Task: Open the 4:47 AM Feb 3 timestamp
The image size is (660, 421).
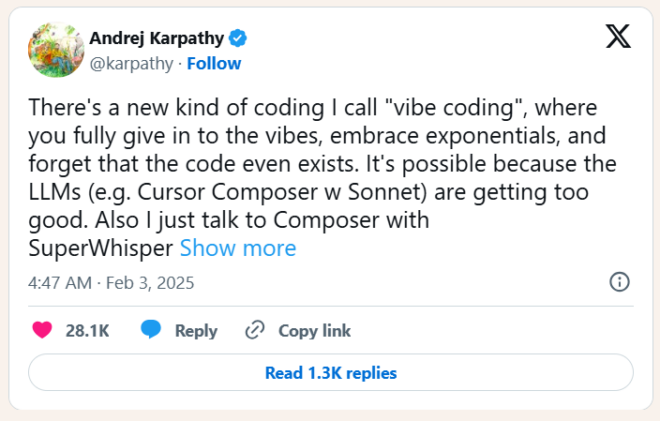Action: (111, 283)
